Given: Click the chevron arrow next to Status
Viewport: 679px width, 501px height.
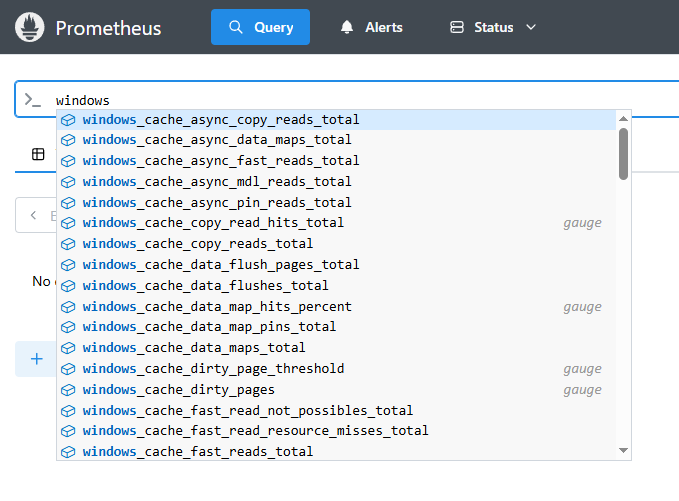Looking at the screenshot, I should (x=531, y=27).
